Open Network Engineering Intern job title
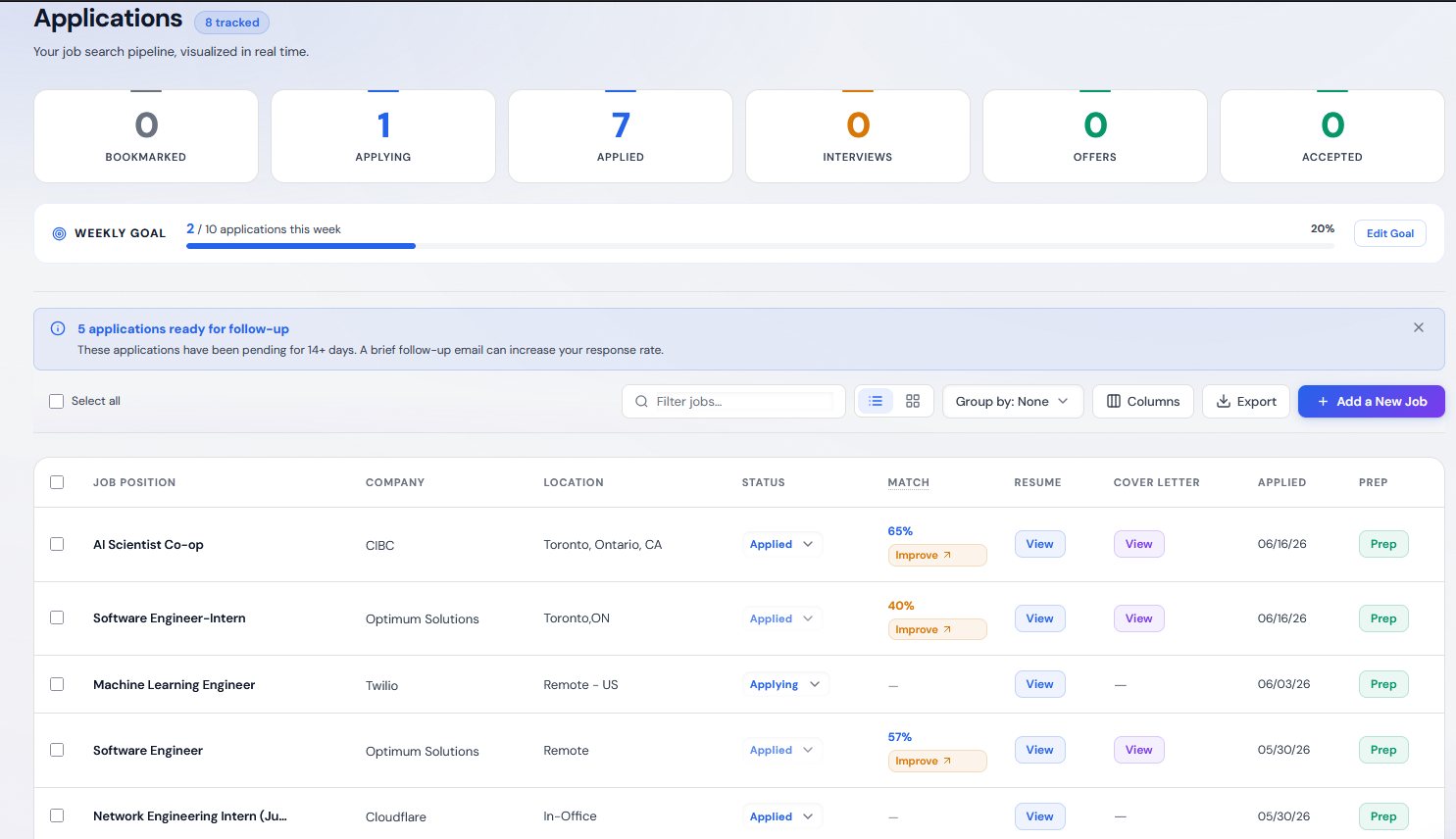This screenshot has width=1456, height=839. coord(190,815)
